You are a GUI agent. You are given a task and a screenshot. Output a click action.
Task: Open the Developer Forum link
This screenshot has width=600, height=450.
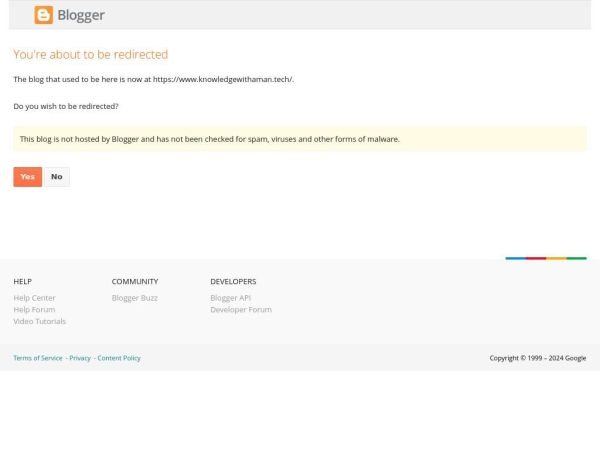pyautogui.click(x=241, y=310)
